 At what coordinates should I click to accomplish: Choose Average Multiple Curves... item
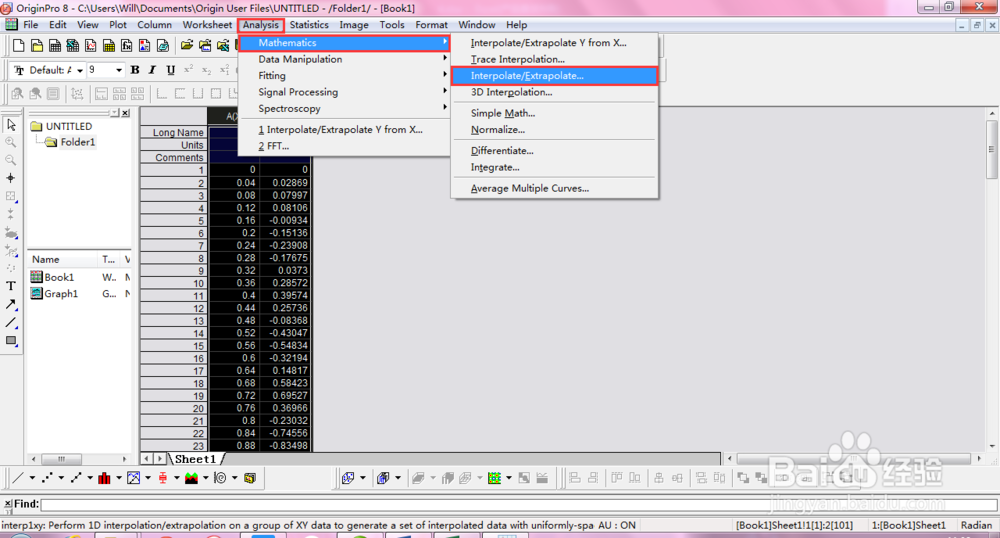[554, 189]
